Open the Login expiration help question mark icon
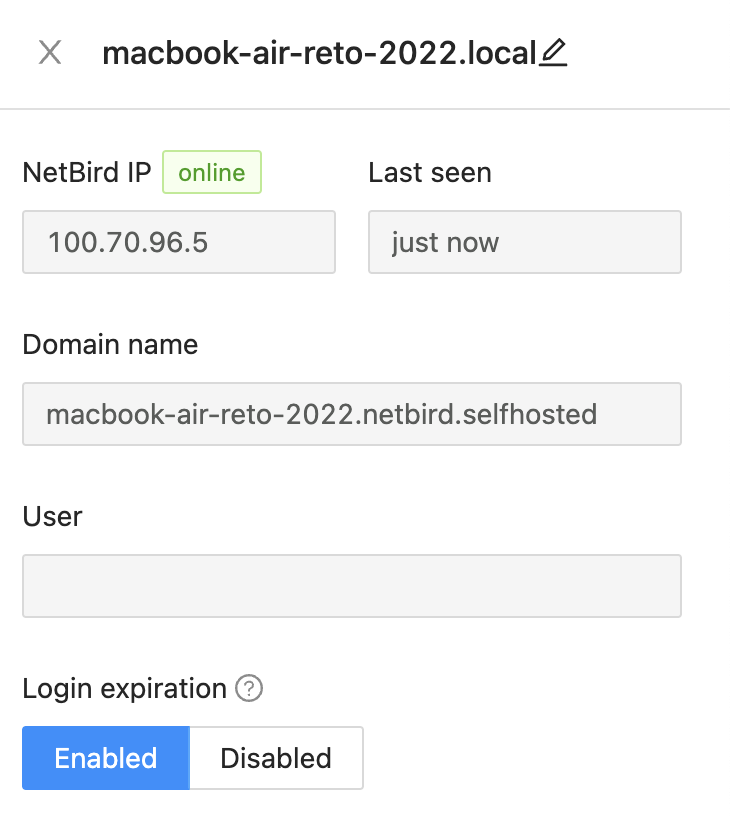Image resolution: width=730 pixels, height=816 pixels. click(x=249, y=689)
